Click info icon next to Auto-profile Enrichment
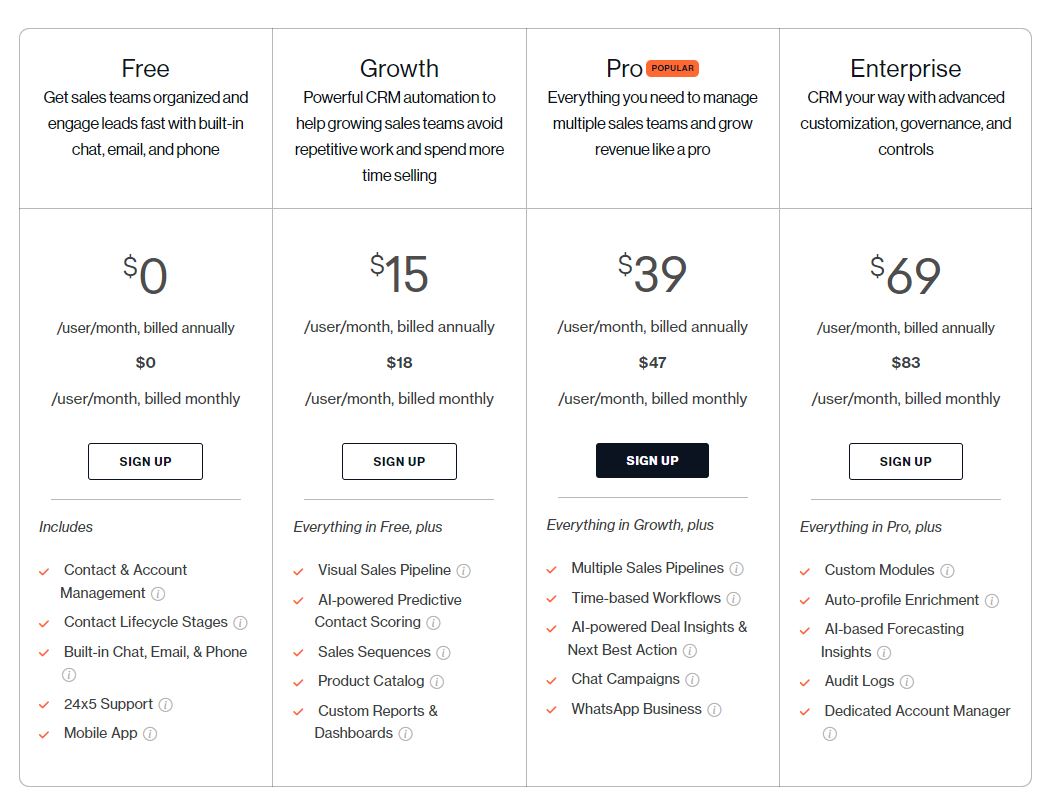1050x793 pixels. pos(992,601)
